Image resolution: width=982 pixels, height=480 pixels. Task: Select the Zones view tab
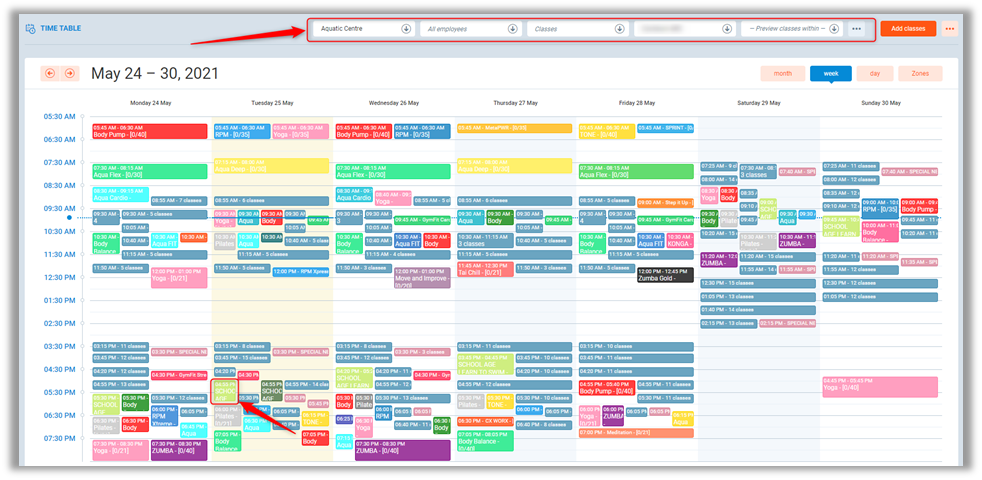click(920, 73)
